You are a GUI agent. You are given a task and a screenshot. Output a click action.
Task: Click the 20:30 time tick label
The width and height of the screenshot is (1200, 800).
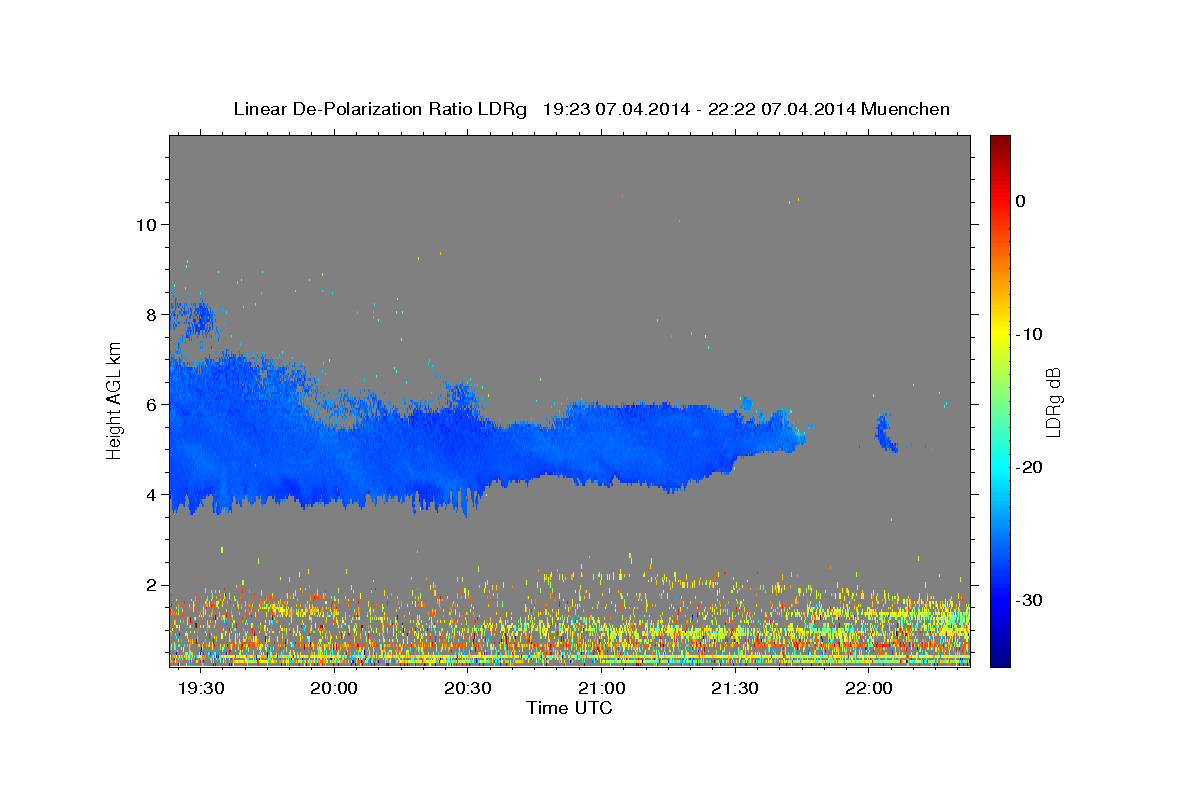[468, 689]
